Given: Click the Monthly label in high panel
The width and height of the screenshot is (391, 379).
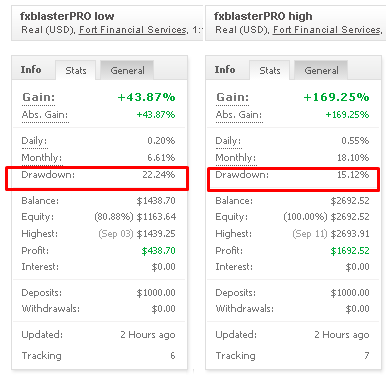Looking at the screenshot, I should tap(236, 158).
